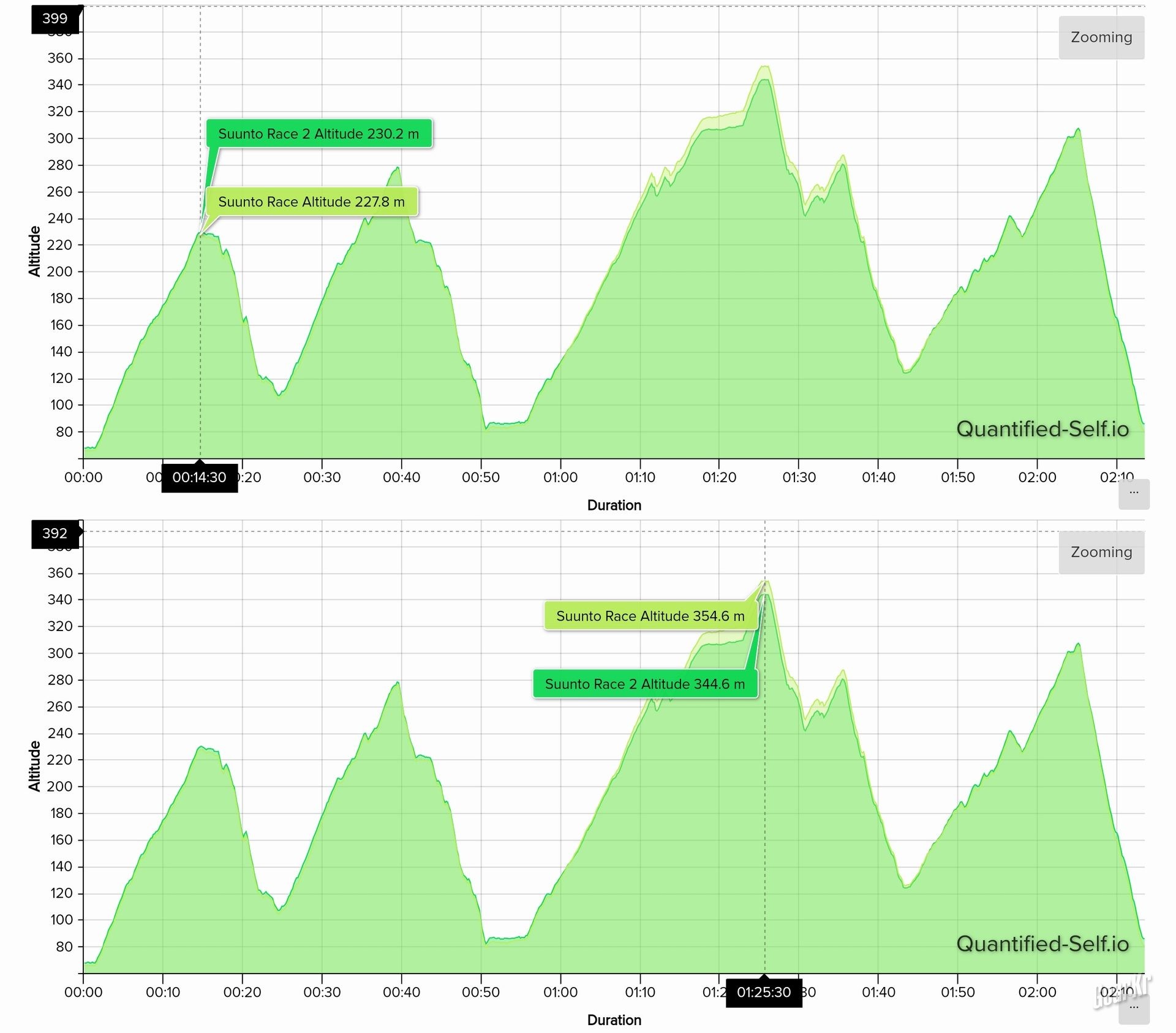1176x1033 pixels.
Task: Click the bottom chart's Duration axis title
Action: 614,1020
